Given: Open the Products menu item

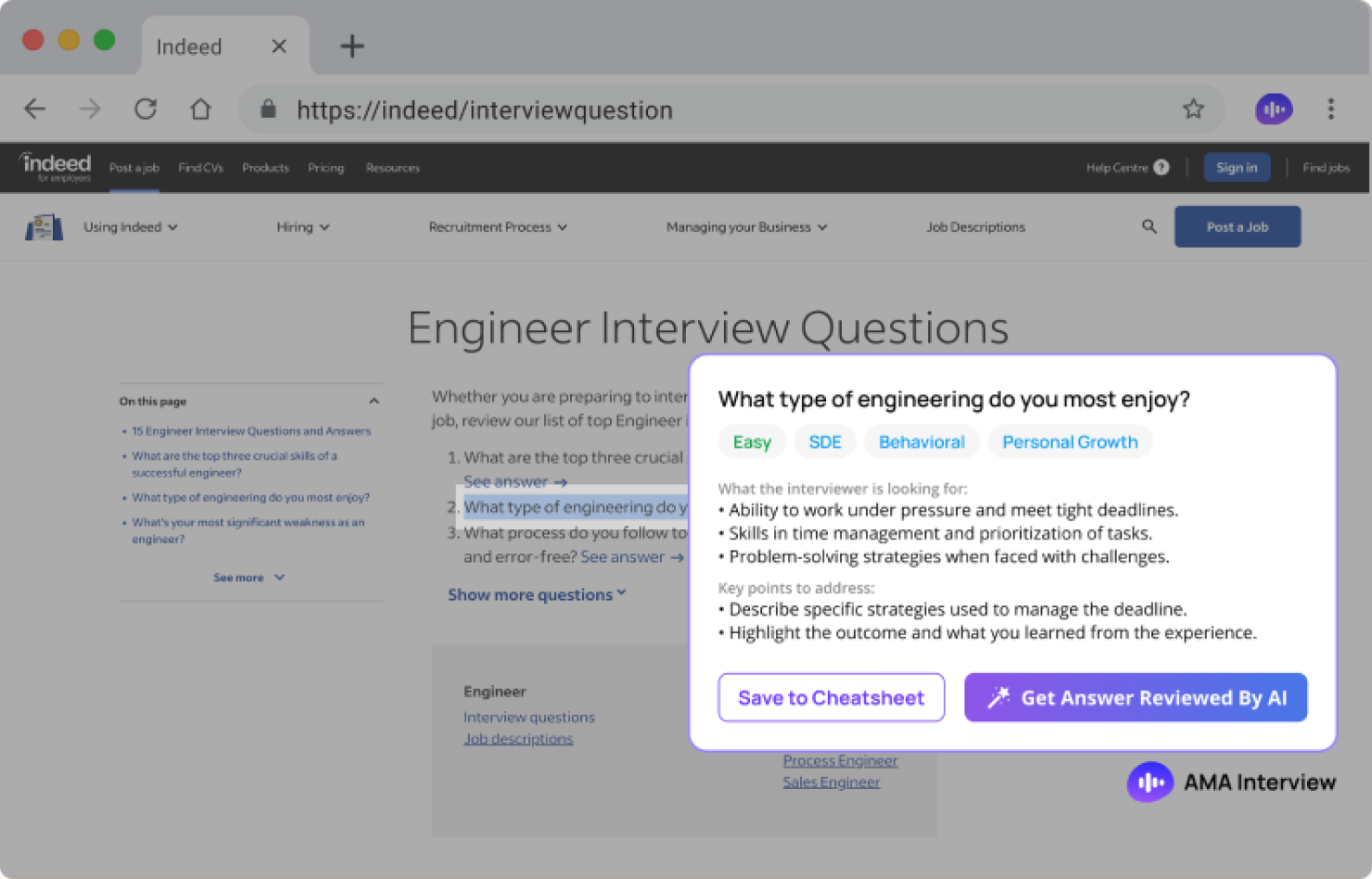Looking at the screenshot, I should coord(265,168).
